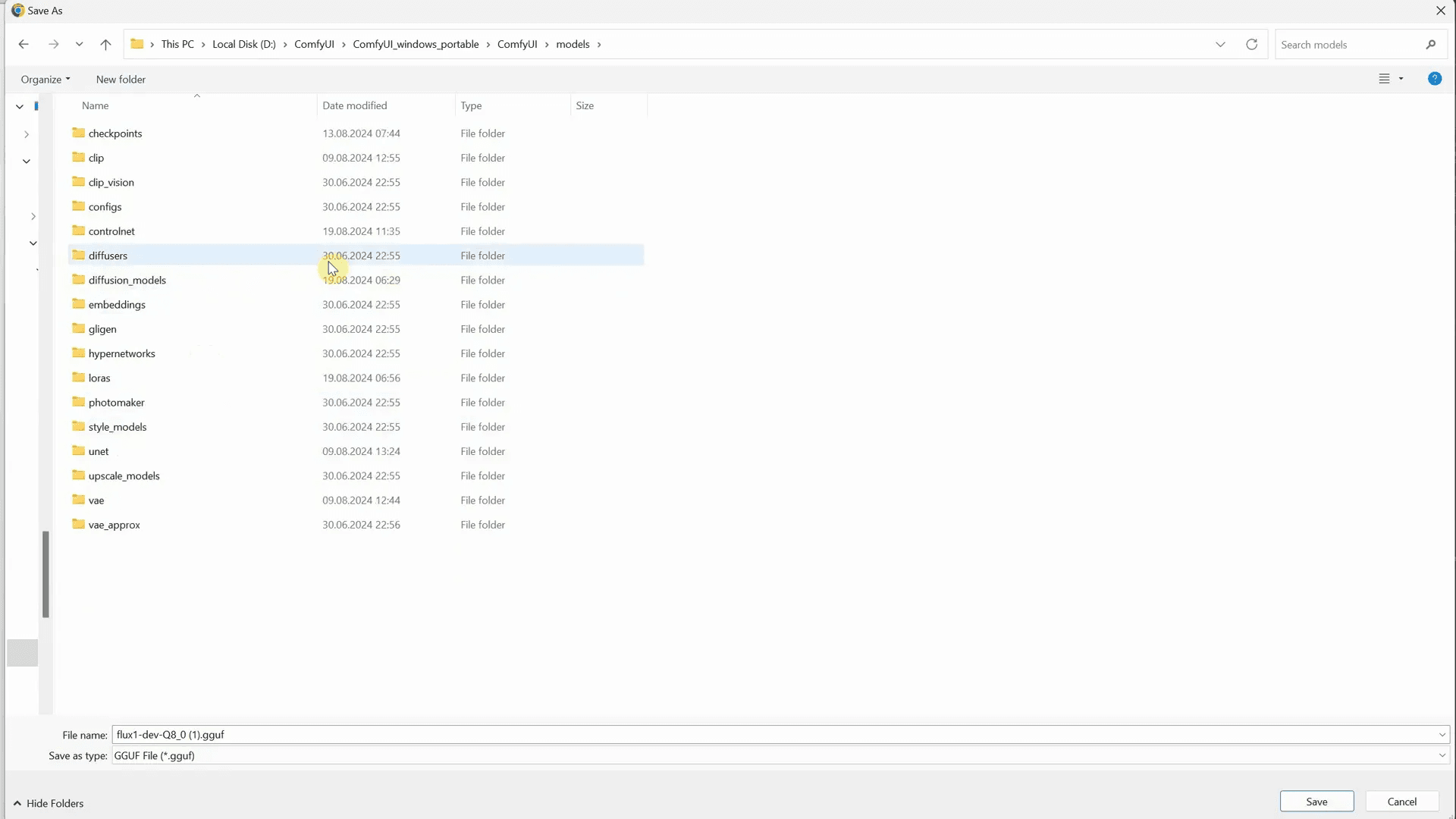Sort files by the Date modified column
This screenshot has height=819, width=1456.
(354, 105)
